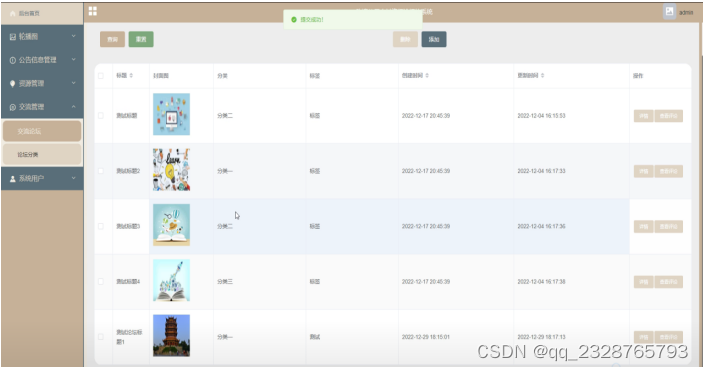Toggle the select-all checkbox in table header
The image size is (703, 371).
click(101, 75)
